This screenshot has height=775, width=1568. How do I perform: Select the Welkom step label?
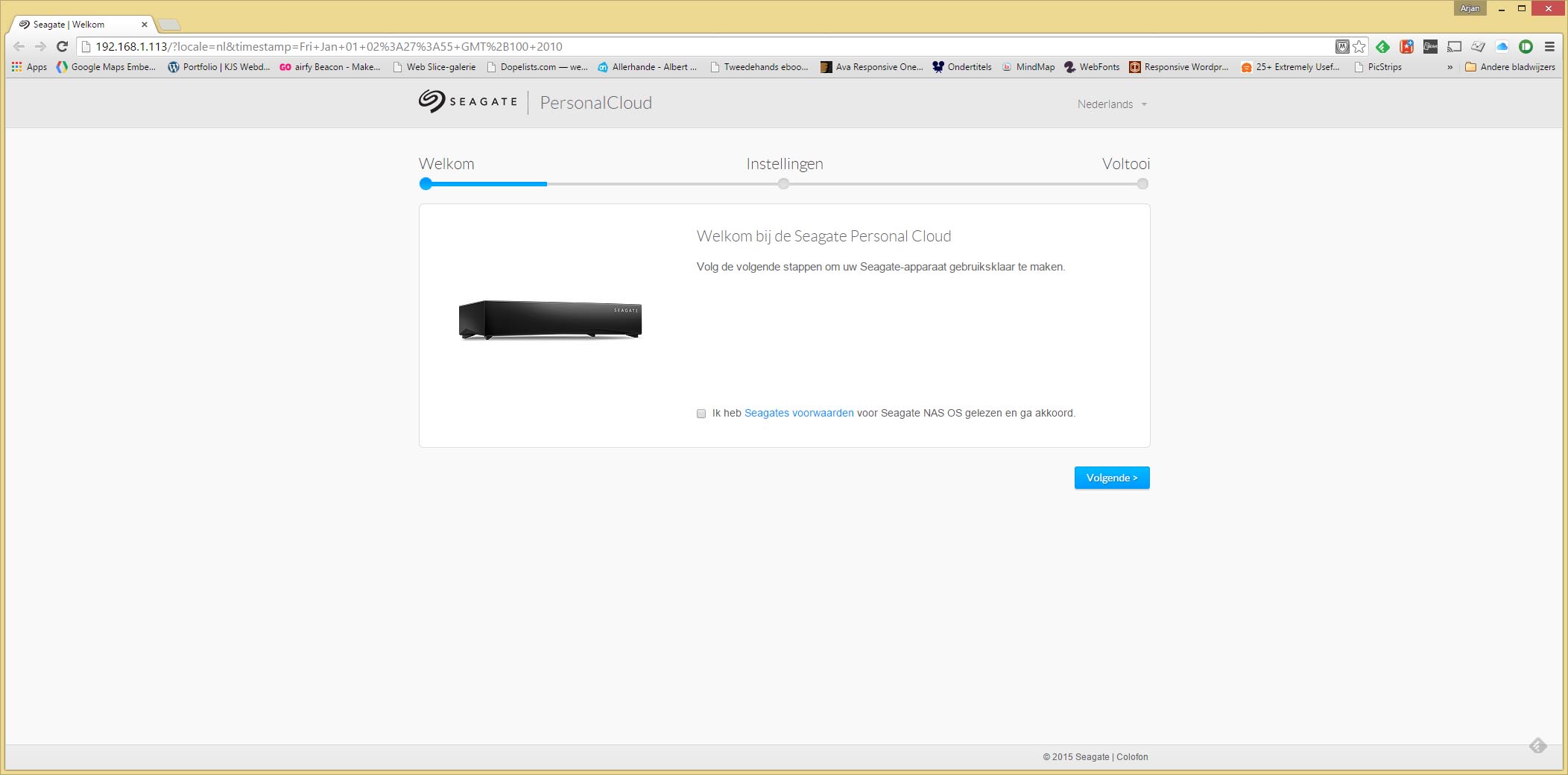pos(446,164)
